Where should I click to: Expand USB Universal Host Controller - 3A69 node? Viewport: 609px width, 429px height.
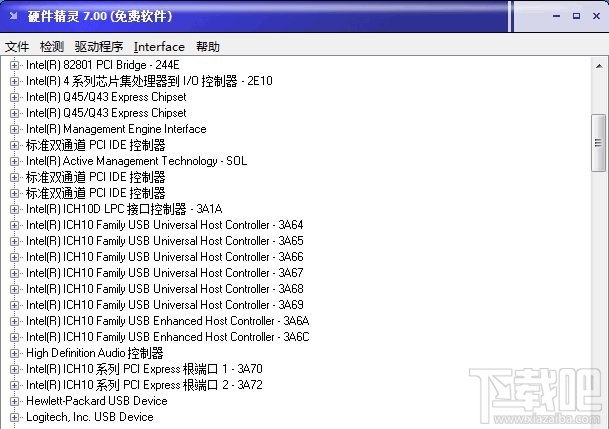click(x=14, y=305)
